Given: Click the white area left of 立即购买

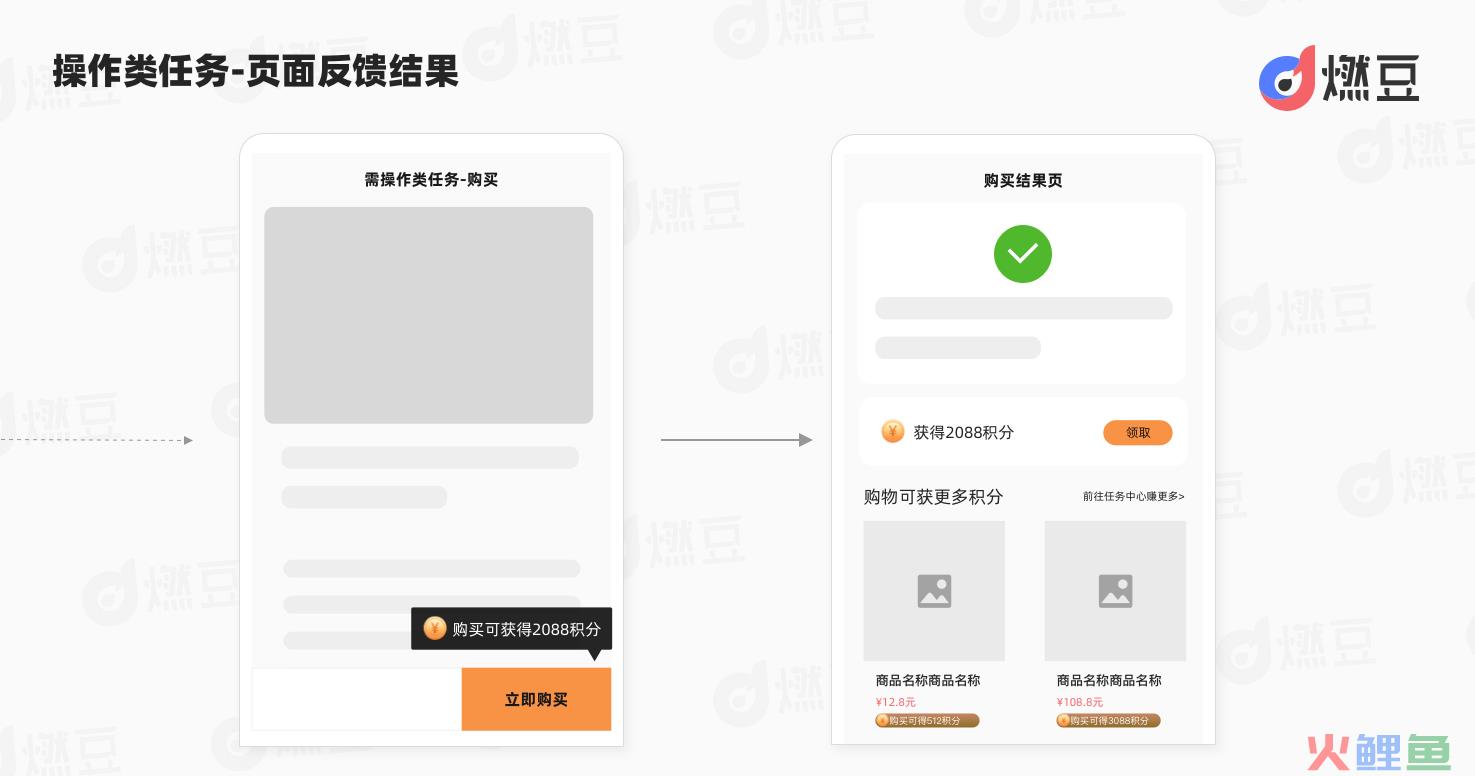Looking at the screenshot, I should pyautogui.click(x=357, y=699).
